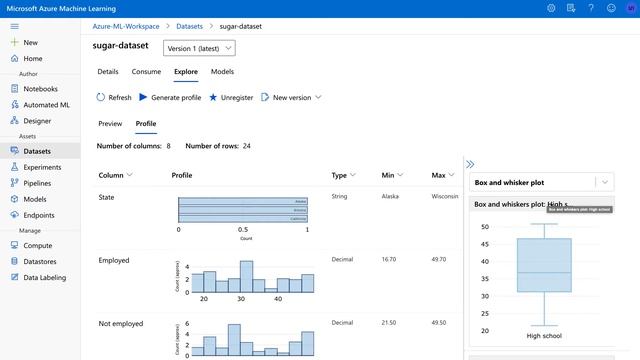Open the Column header sort chevron
Screen dimensions: 640x360
(129, 175)
